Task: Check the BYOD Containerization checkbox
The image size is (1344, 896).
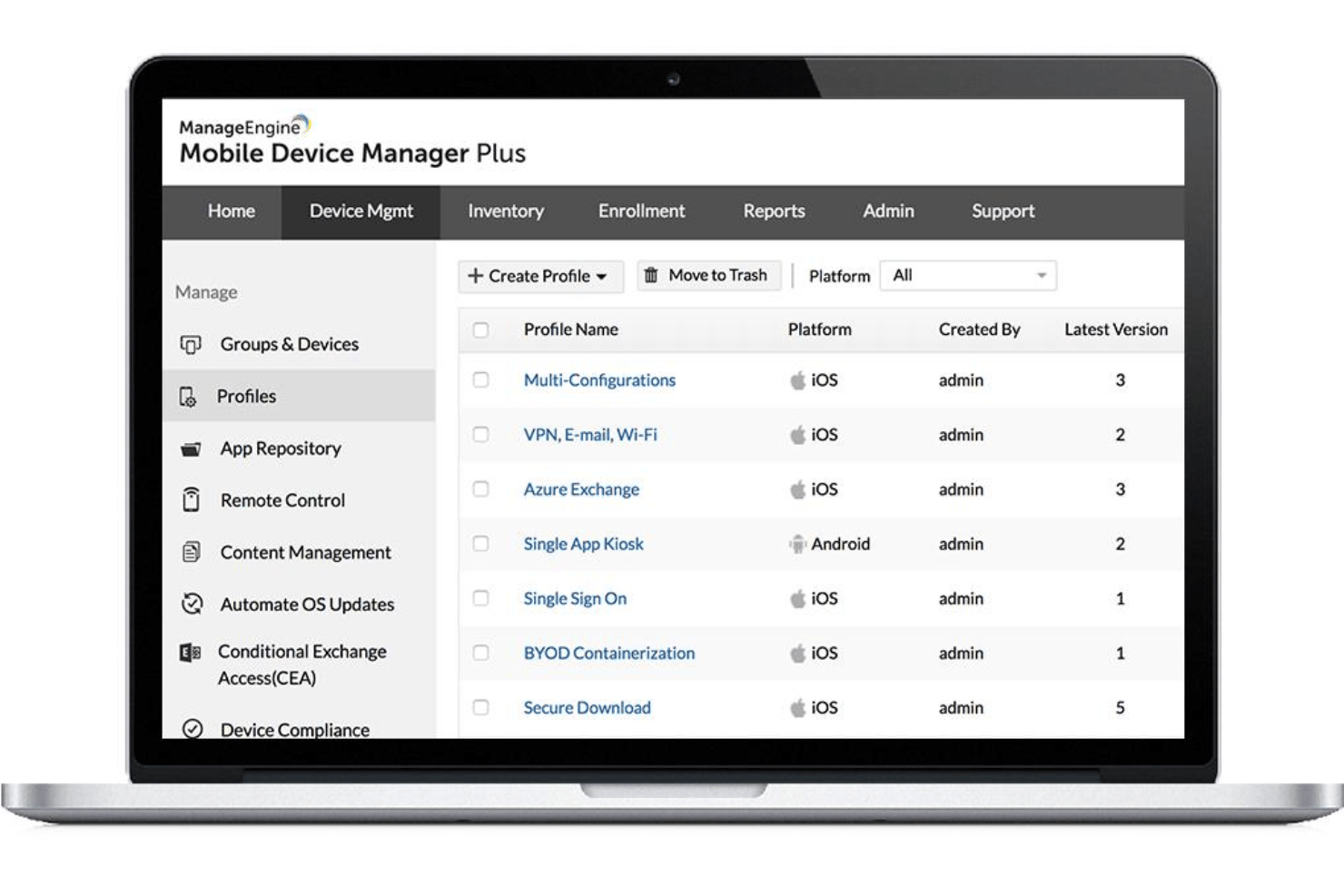Action: 481,653
